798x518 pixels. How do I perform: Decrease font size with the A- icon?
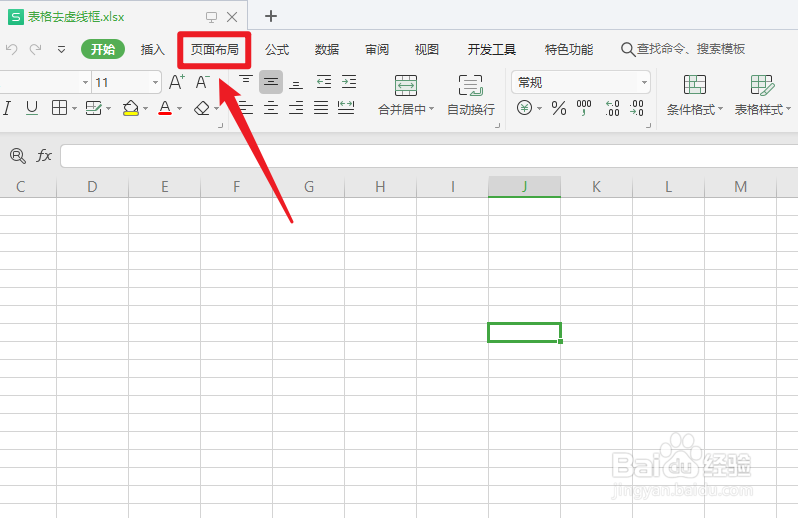pos(203,82)
